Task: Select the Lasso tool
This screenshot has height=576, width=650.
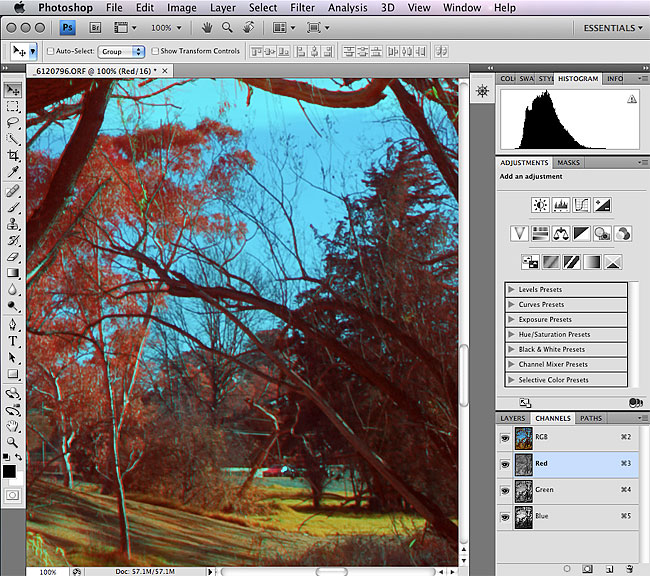Action: [x=13, y=123]
